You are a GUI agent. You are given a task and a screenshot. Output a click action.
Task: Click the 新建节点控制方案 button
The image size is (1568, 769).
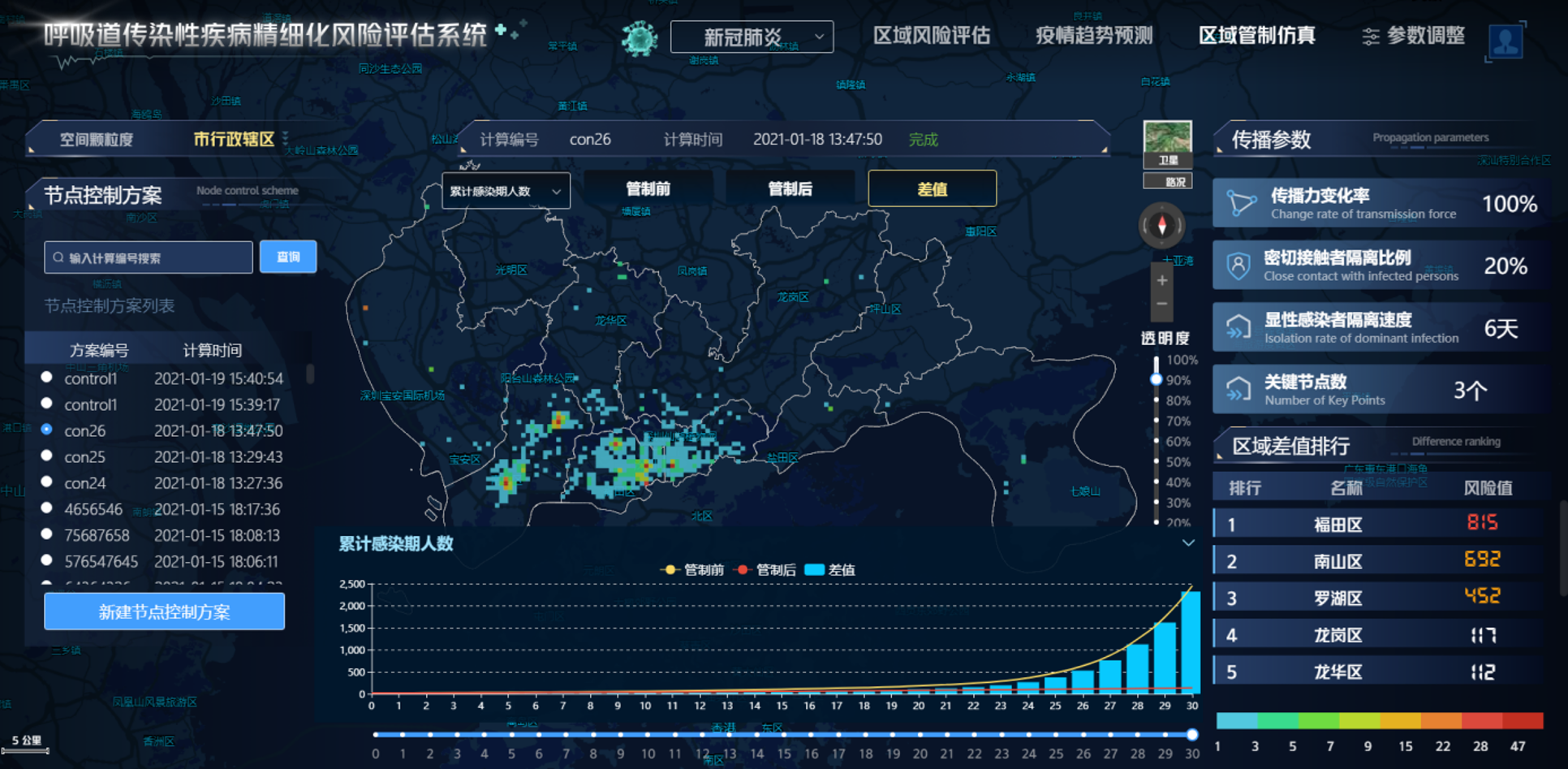coord(164,611)
